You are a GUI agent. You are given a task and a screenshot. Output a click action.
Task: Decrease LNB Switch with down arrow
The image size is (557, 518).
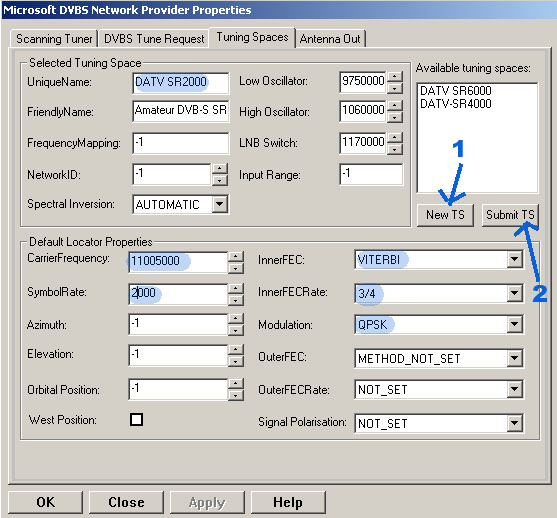click(395, 149)
